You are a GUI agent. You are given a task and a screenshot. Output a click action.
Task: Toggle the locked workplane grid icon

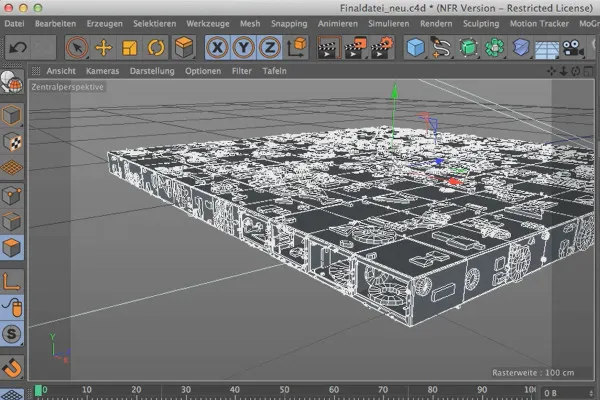click(12, 394)
